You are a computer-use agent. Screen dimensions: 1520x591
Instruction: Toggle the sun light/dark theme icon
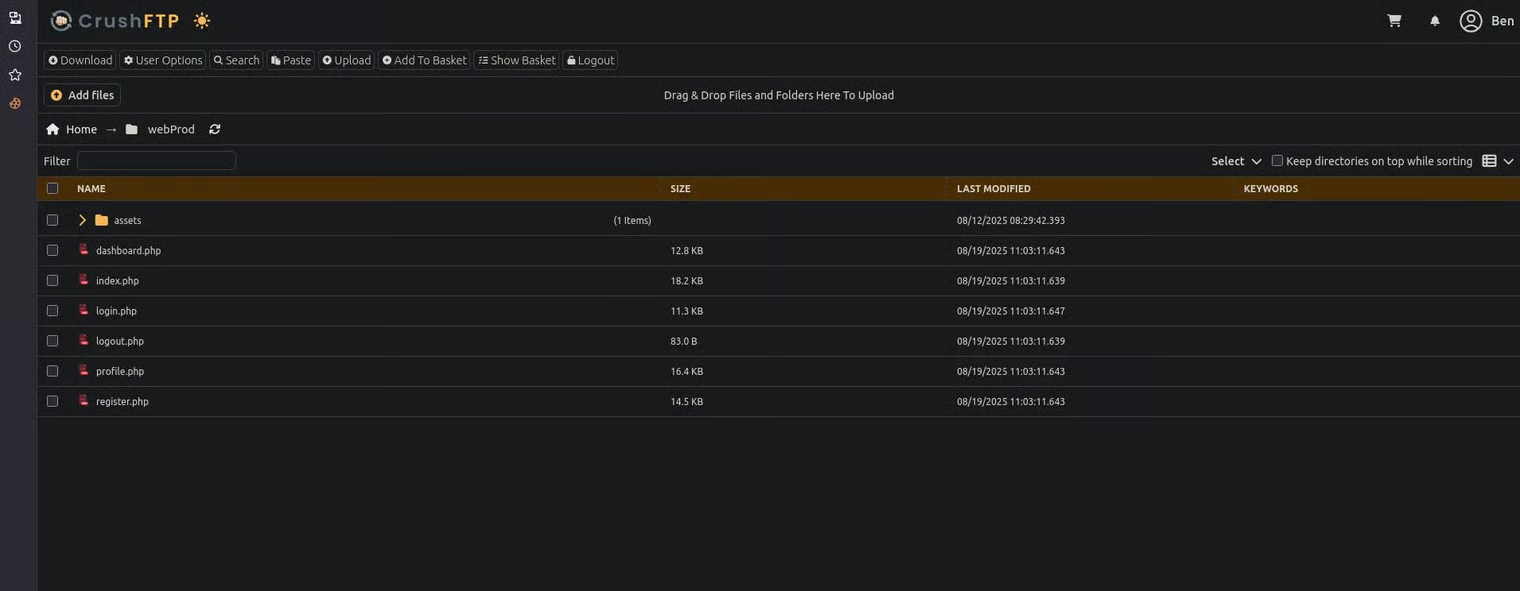(202, 21)
